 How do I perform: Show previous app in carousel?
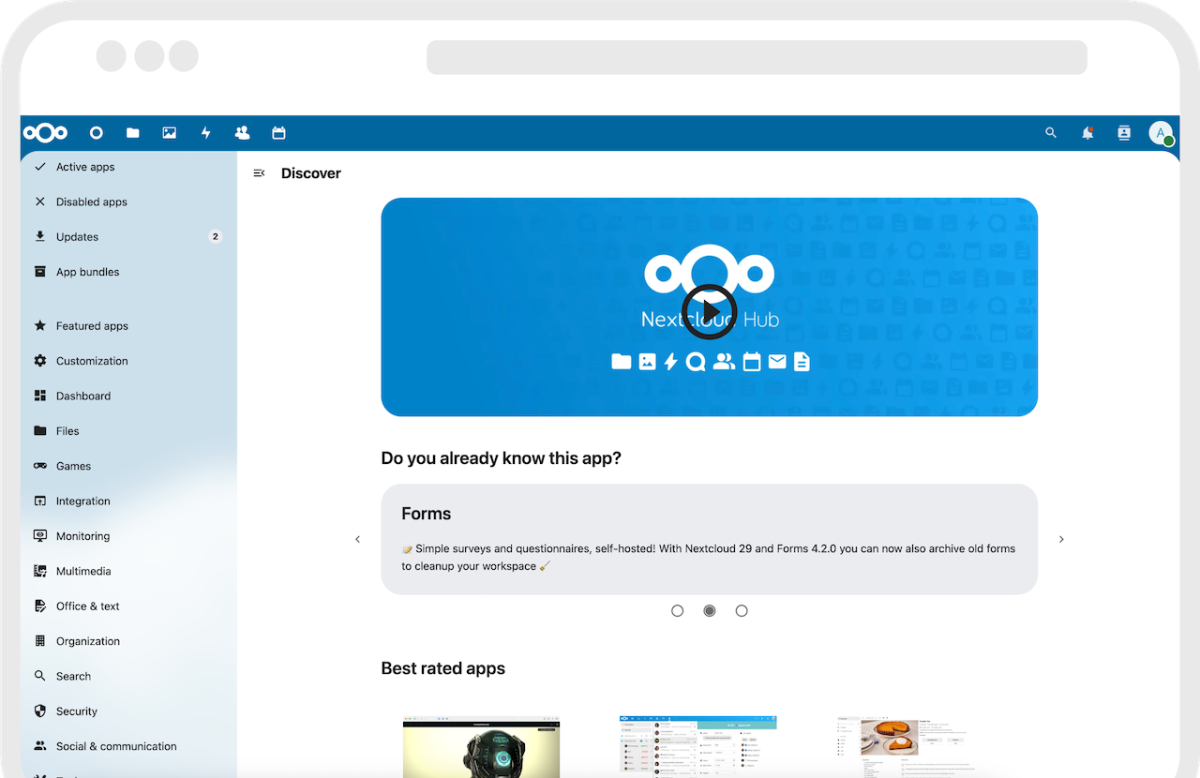357,539
